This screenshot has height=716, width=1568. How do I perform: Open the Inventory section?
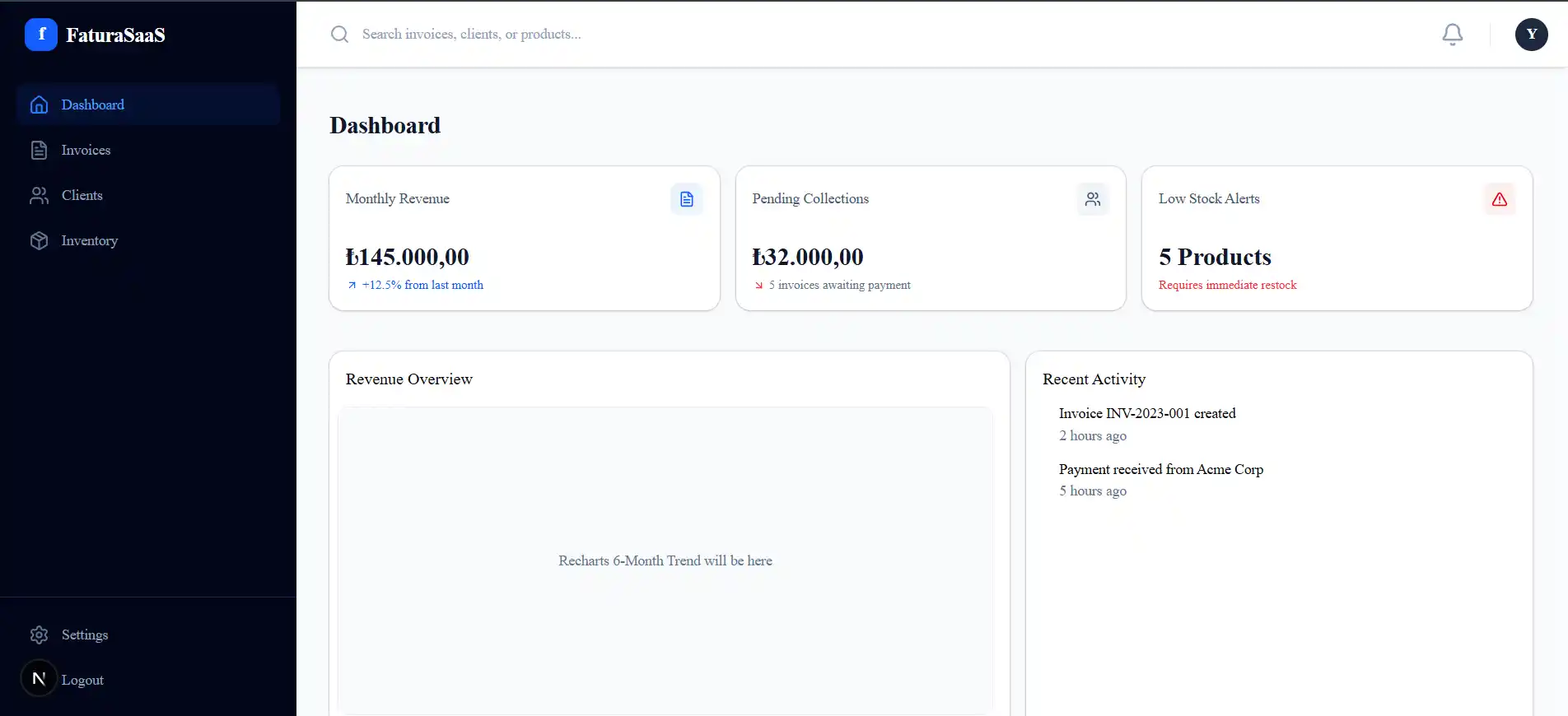pos(148,240)
